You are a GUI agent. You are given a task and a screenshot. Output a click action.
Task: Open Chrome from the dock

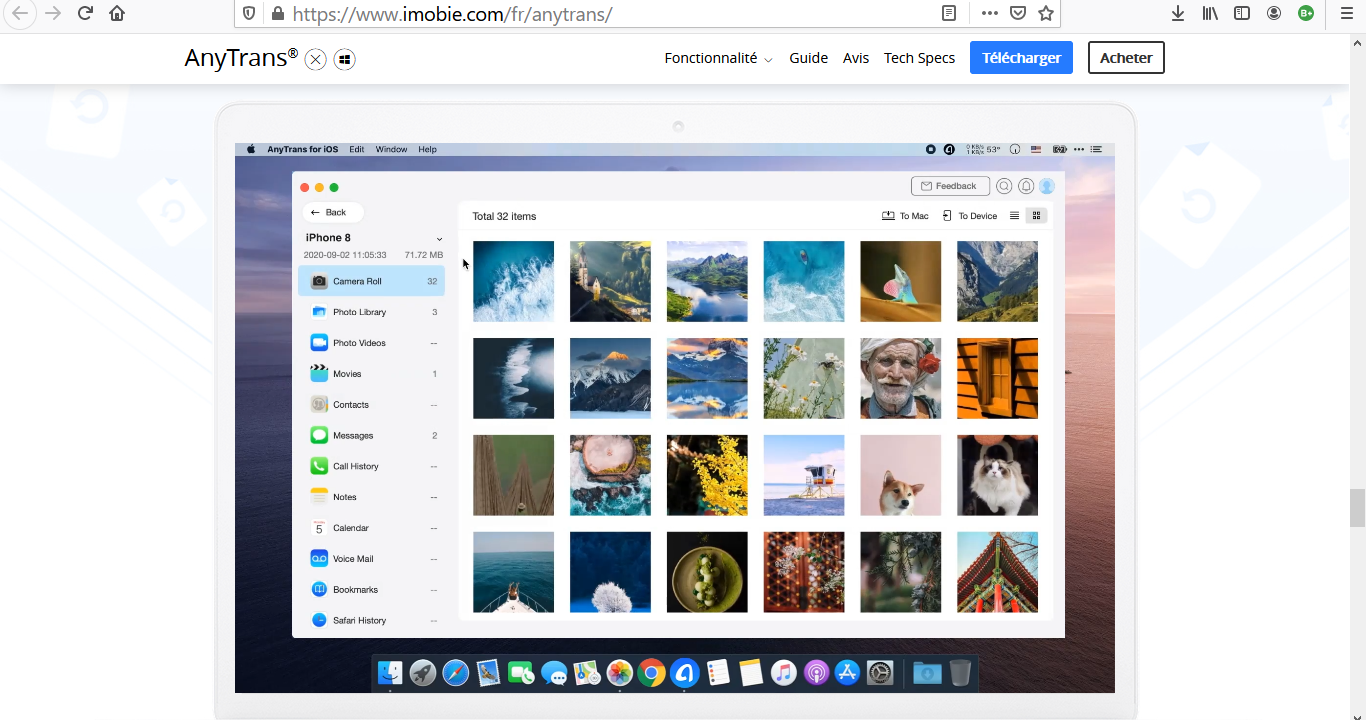pyautogui.click(x=652, y=673)
